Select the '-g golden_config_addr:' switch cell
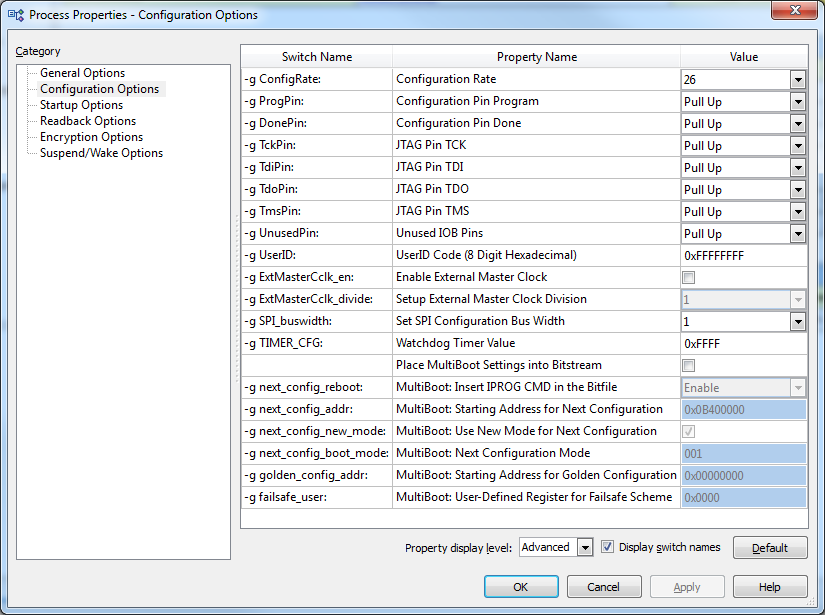The width and height of the screenshot is (825, 615). tap(317, 475)
